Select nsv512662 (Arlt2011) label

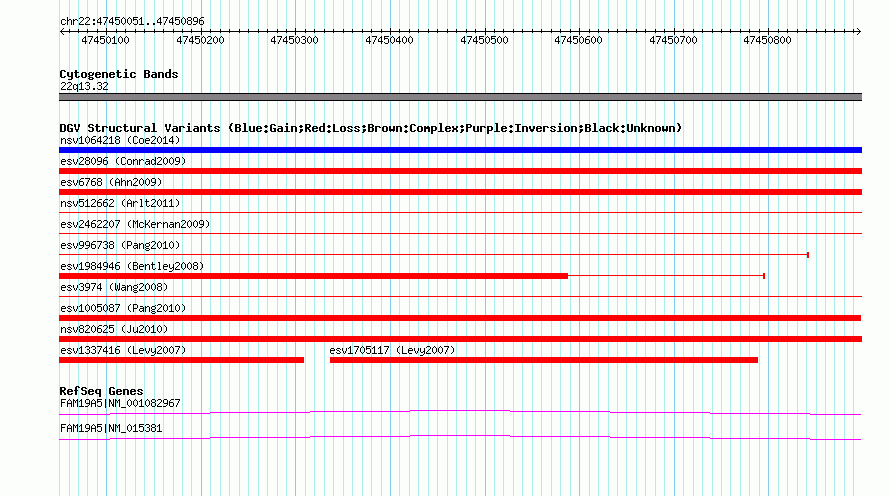point(120,203)
